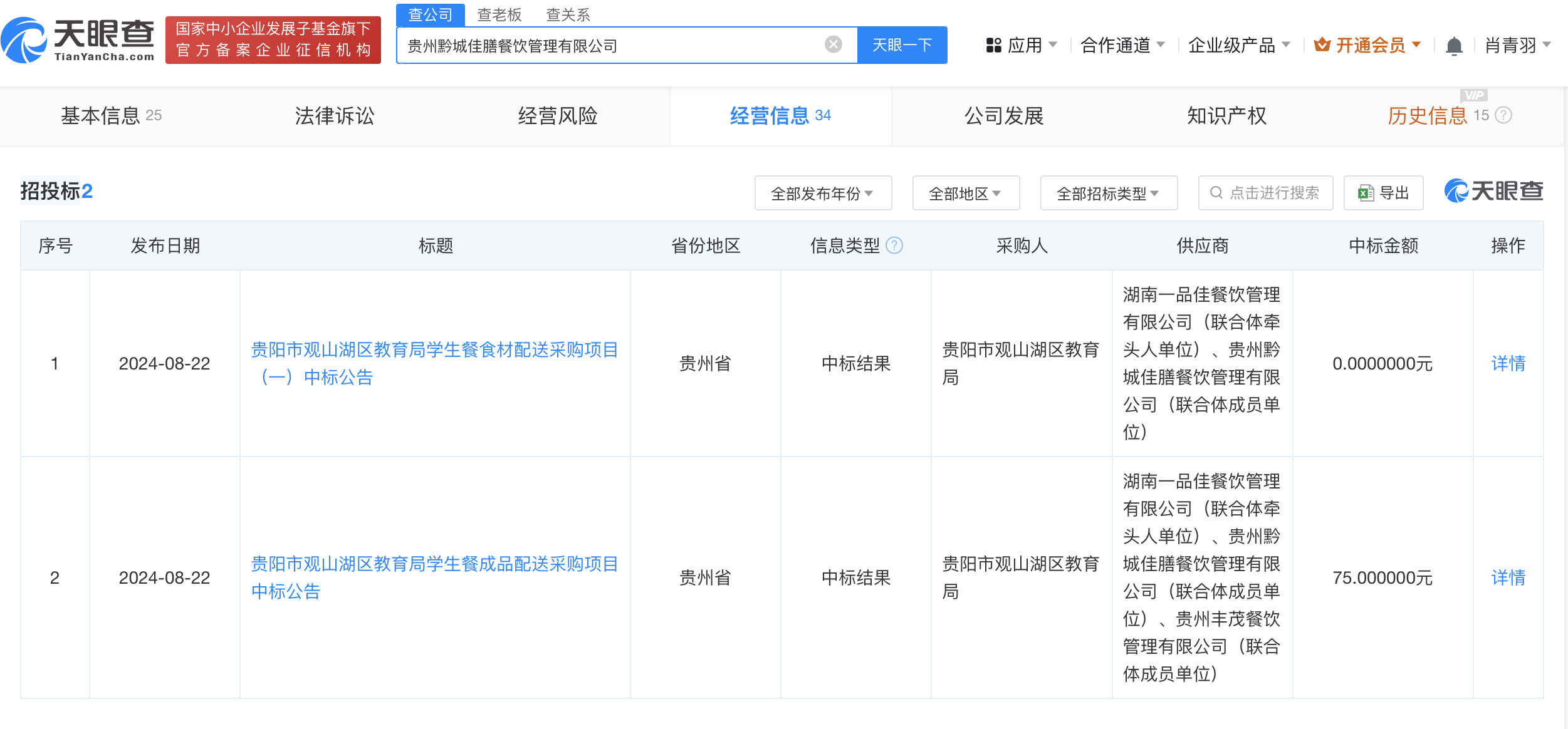Open the 肖青羽 account menu
This screenshot has width=1568, height=729.
tap(1517, 45)
